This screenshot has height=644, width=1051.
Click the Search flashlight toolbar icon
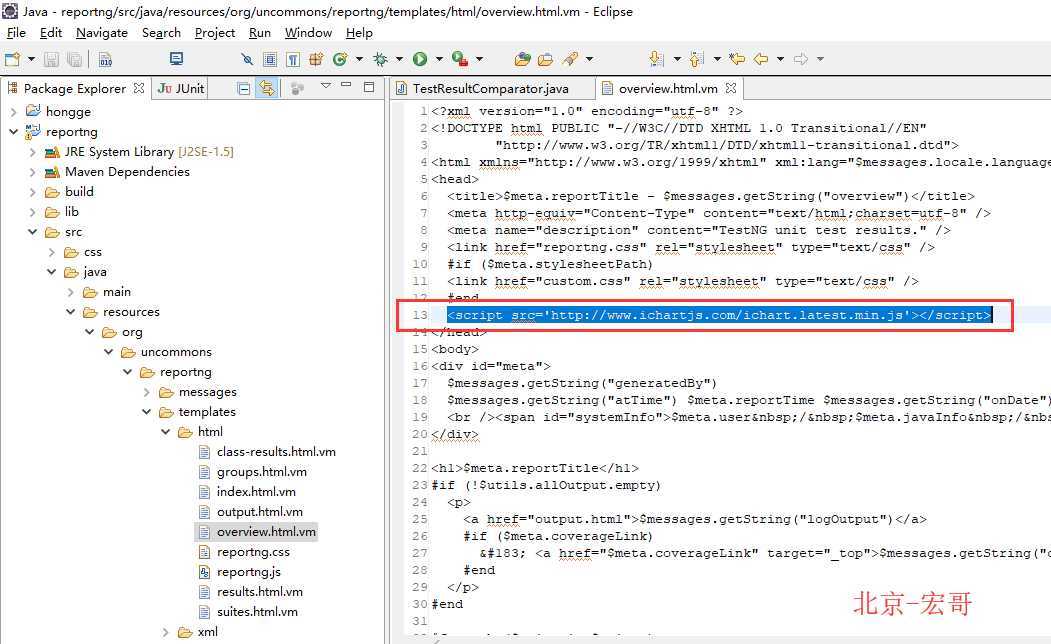pos(570,59)
